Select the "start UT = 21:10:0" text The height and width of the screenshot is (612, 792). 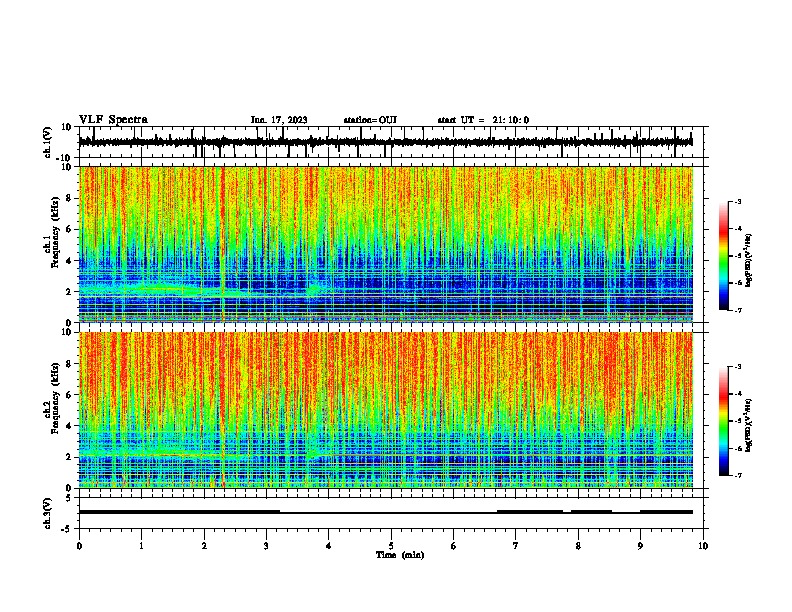(483, 120)
